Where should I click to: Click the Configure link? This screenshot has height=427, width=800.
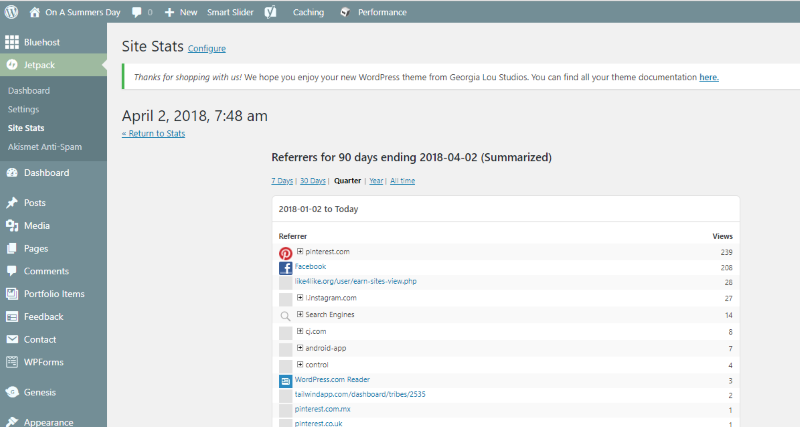pos(207,48)
